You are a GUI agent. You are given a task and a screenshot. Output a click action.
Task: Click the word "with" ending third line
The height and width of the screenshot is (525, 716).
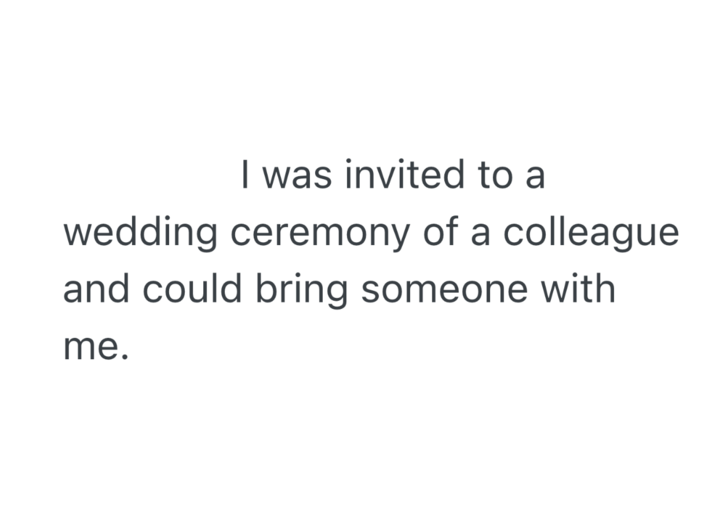pos(577,291)
